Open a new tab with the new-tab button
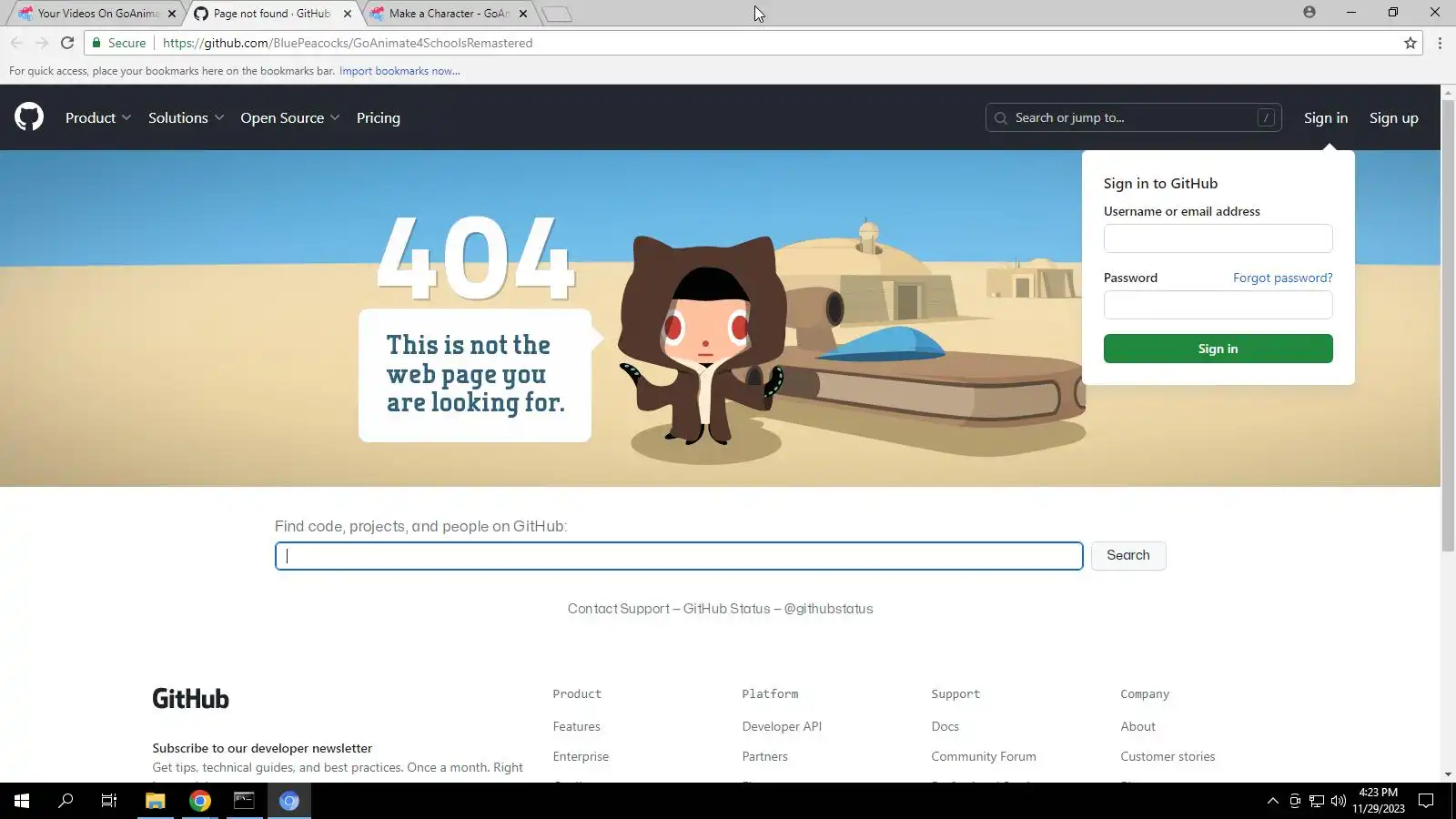The width and height of the screenshot is (1456, 819). [557, 14]
